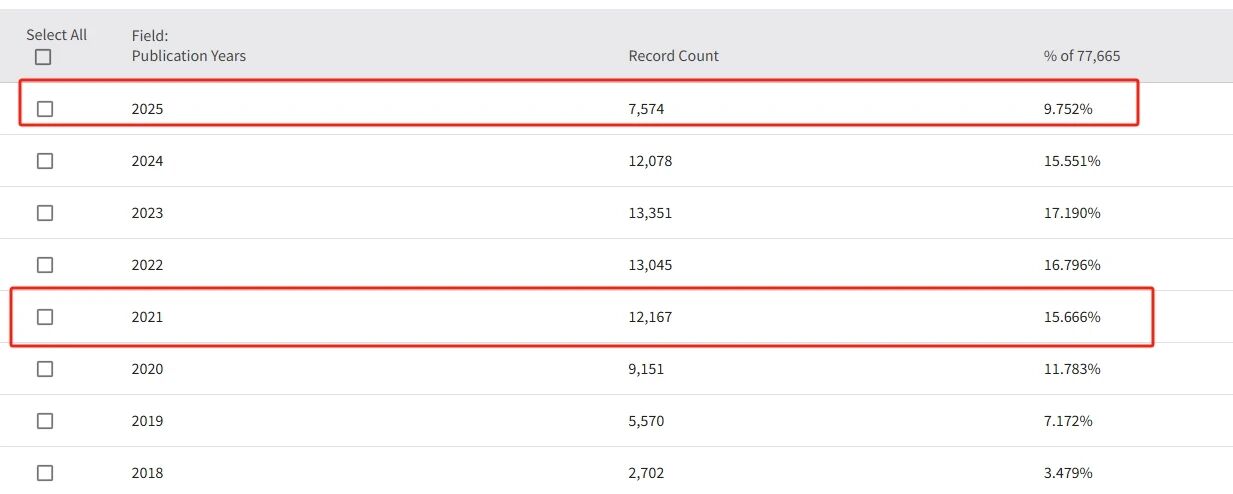Click the 2024 year label

(x=147, y=161)
